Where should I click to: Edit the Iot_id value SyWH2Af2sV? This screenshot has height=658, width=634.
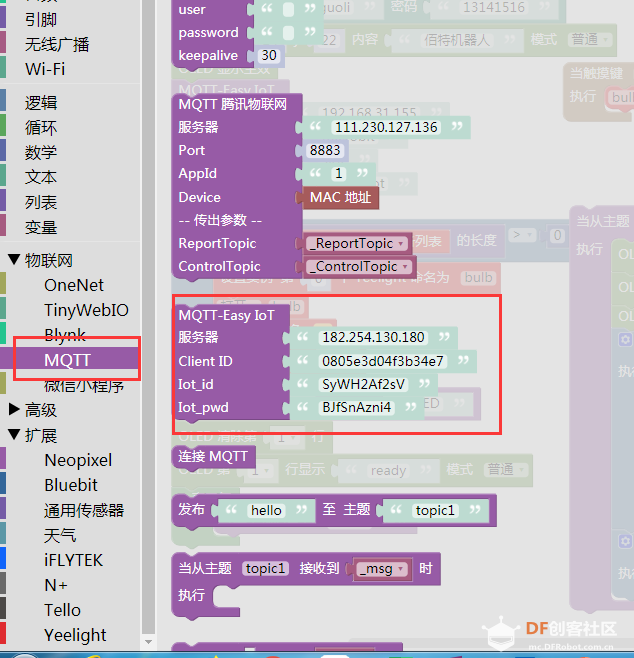[363, 384]
